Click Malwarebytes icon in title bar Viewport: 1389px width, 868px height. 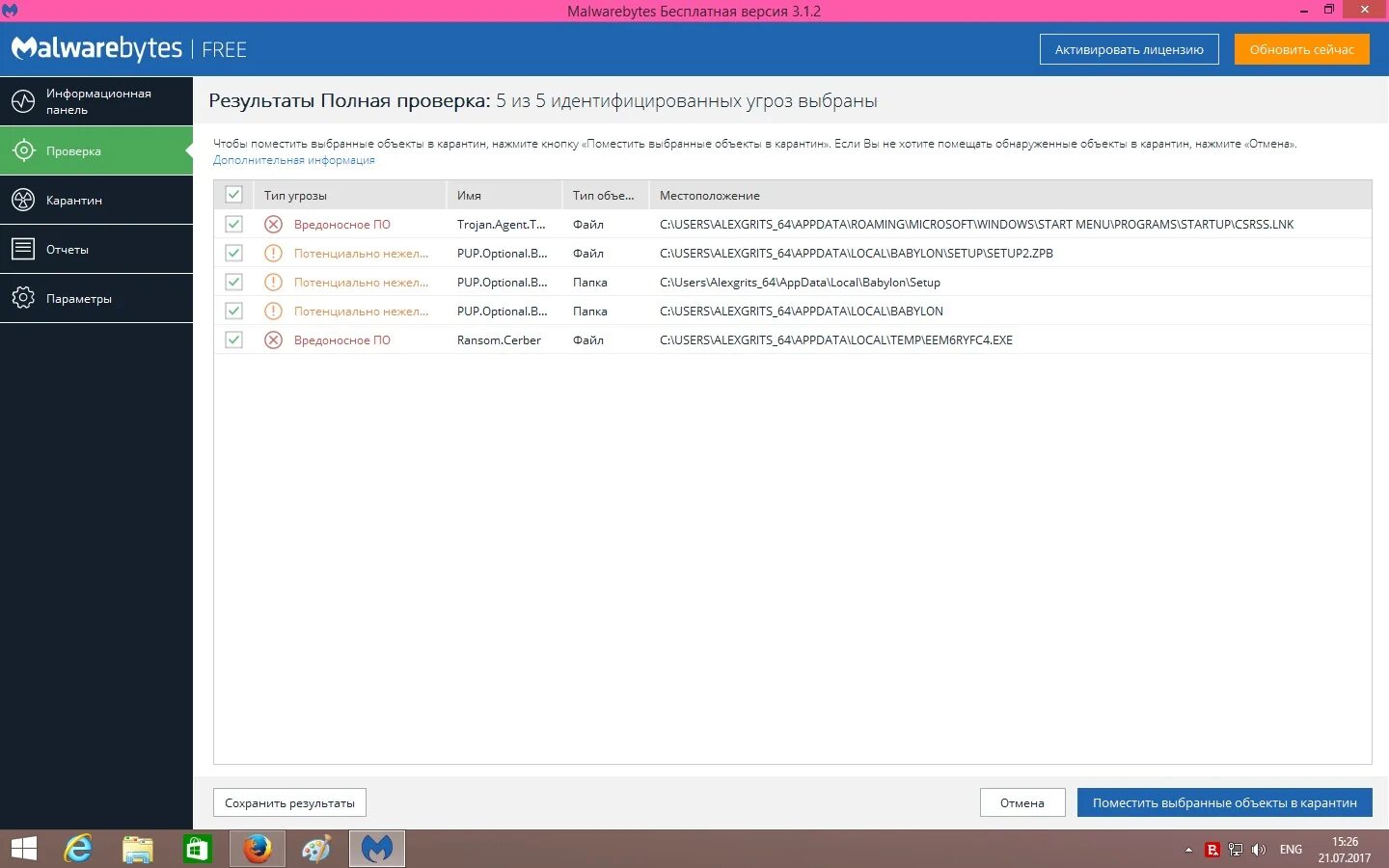(10, 11)
